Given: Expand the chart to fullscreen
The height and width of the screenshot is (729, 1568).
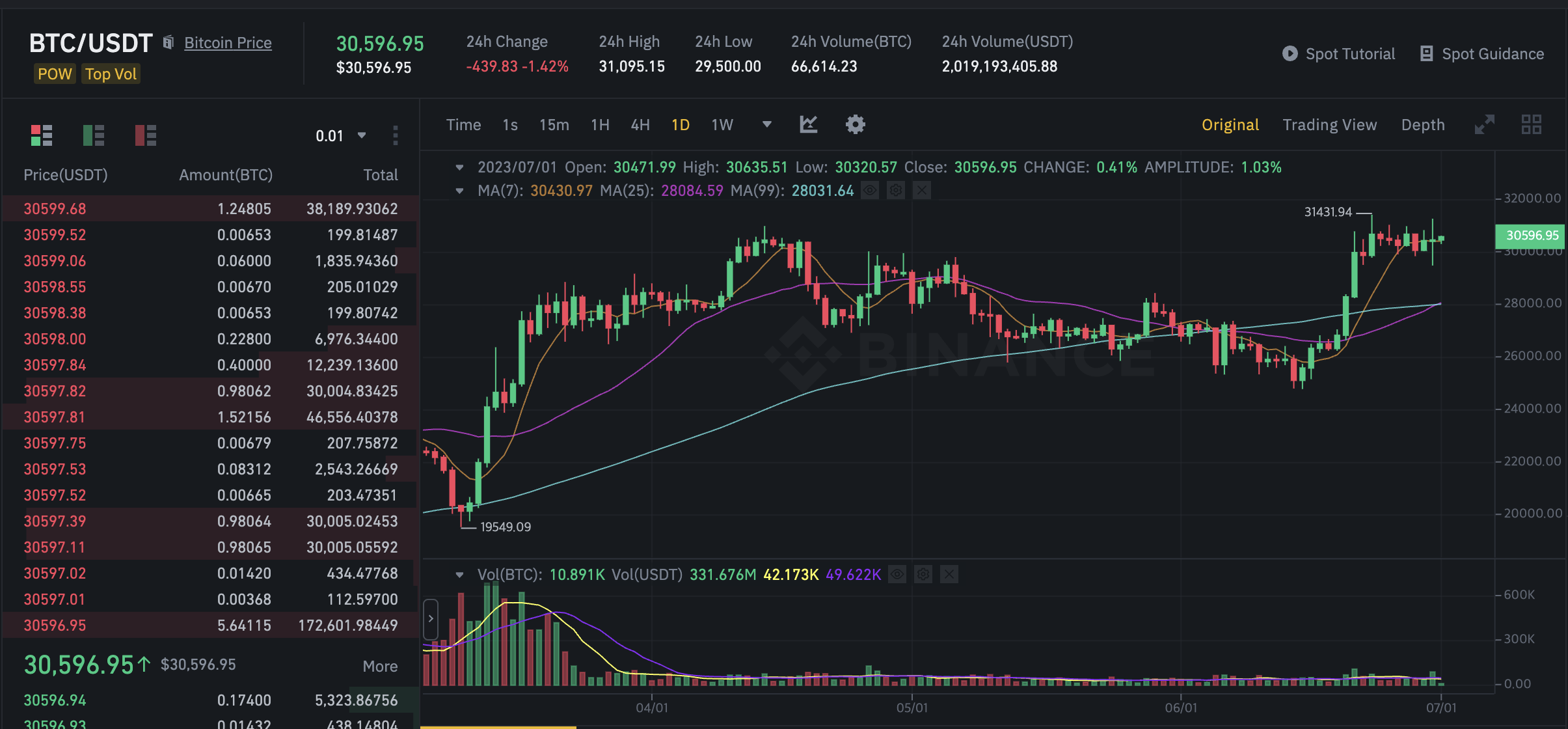Looking at the screenshot, I should 1484,124.
